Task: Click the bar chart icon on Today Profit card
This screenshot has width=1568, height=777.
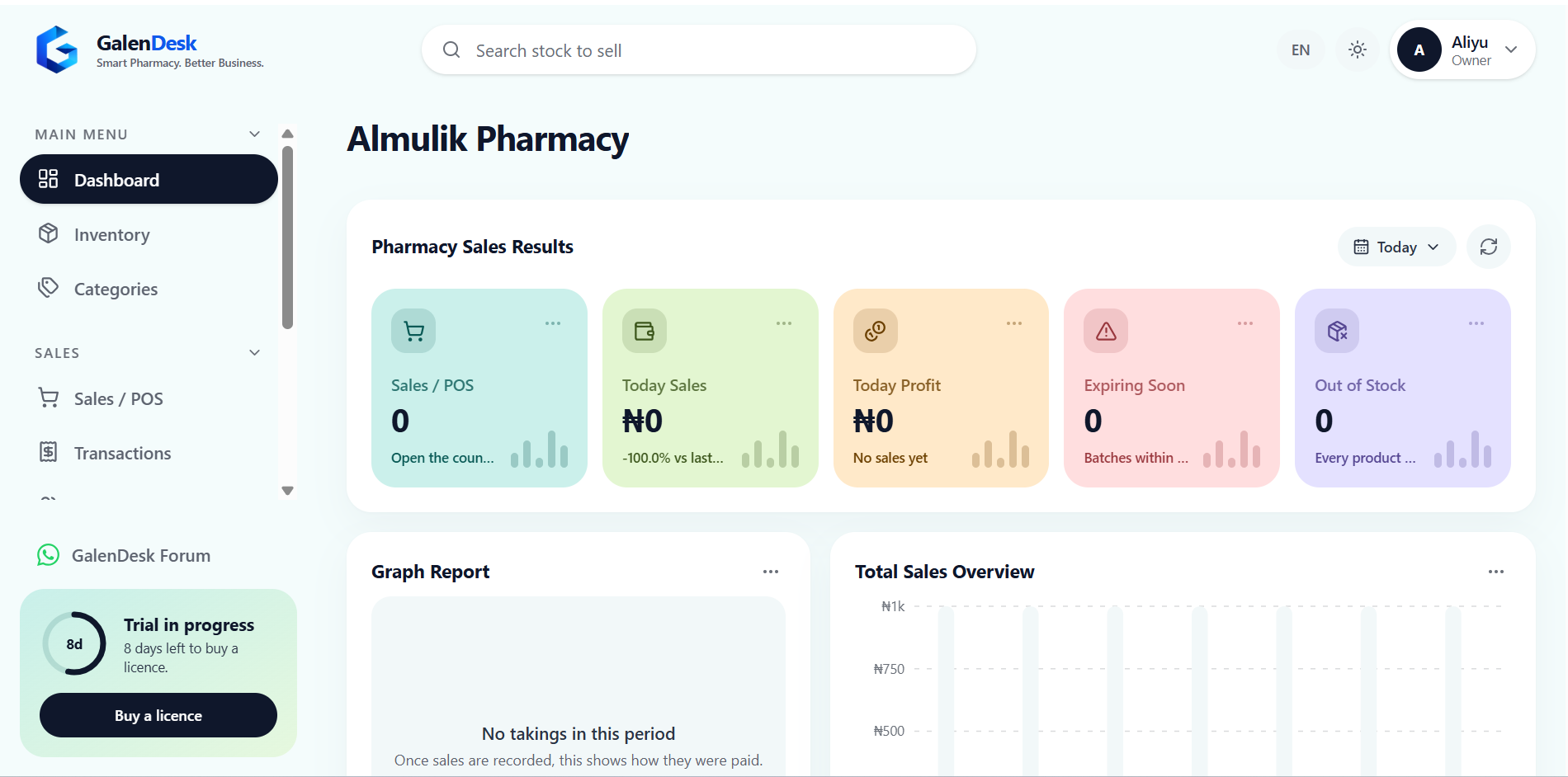Action: [1001, 450]
